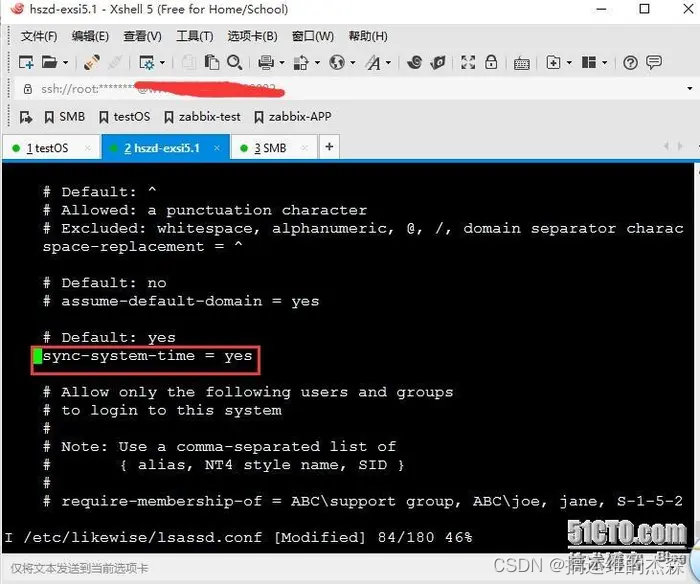Close the 3 SMB tab
This screenshot has width=700, height=584.
point(304,148)
